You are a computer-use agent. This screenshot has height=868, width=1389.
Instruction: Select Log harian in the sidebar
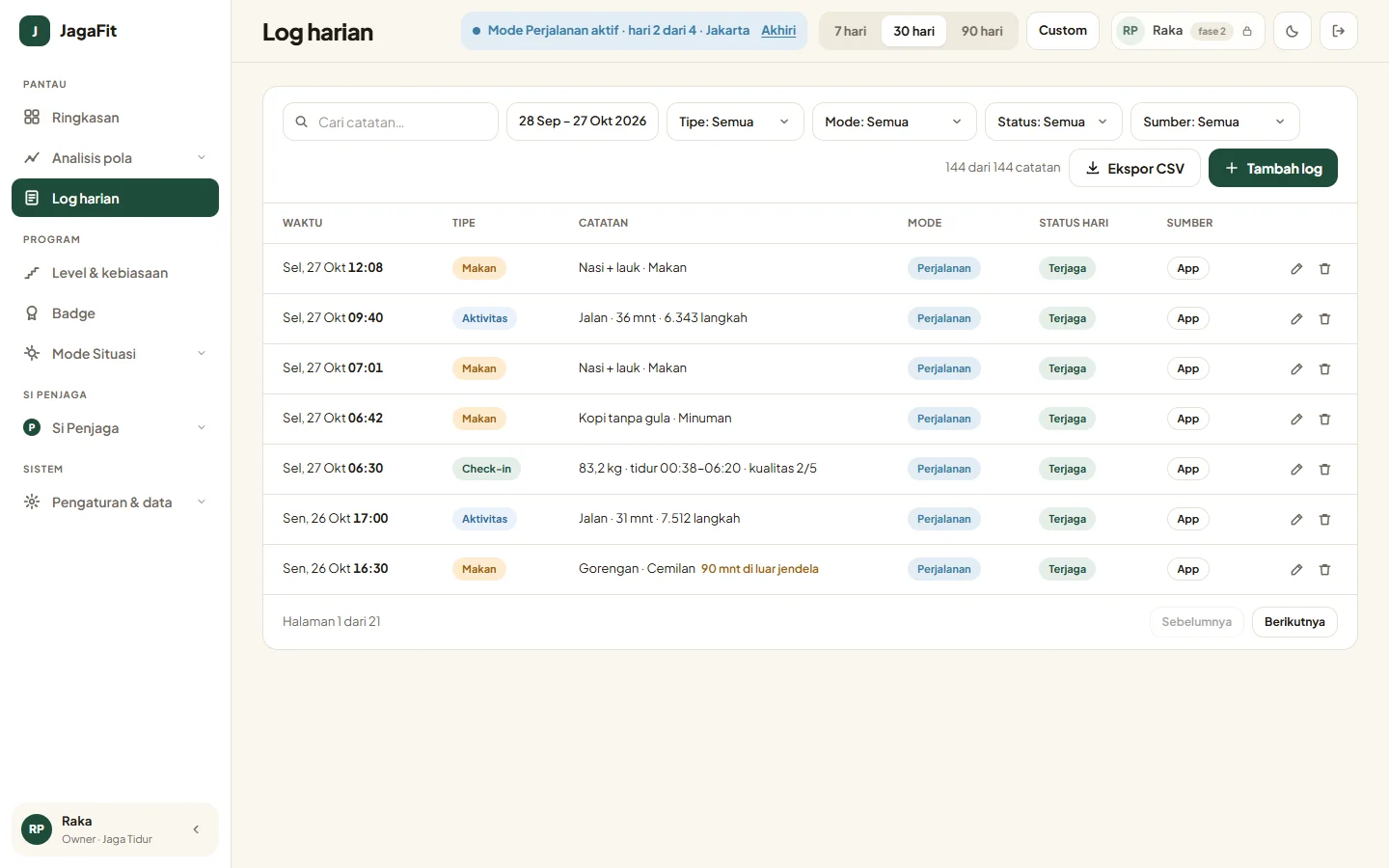115,198
